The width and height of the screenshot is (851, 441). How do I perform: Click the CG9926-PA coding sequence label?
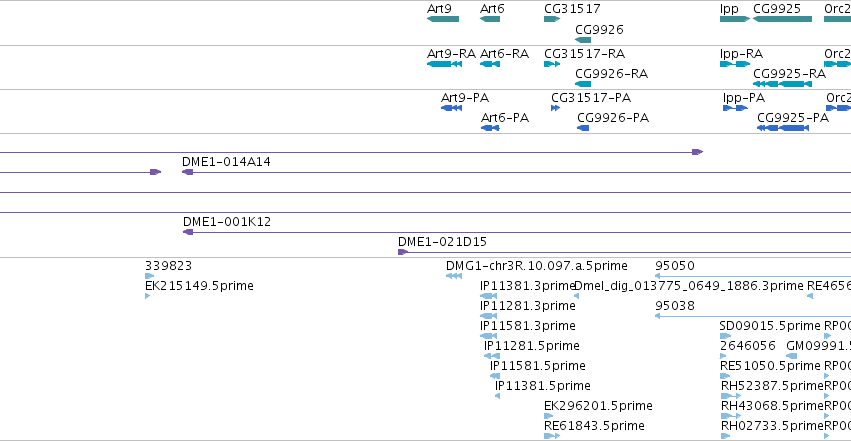[x=613, y=118]
